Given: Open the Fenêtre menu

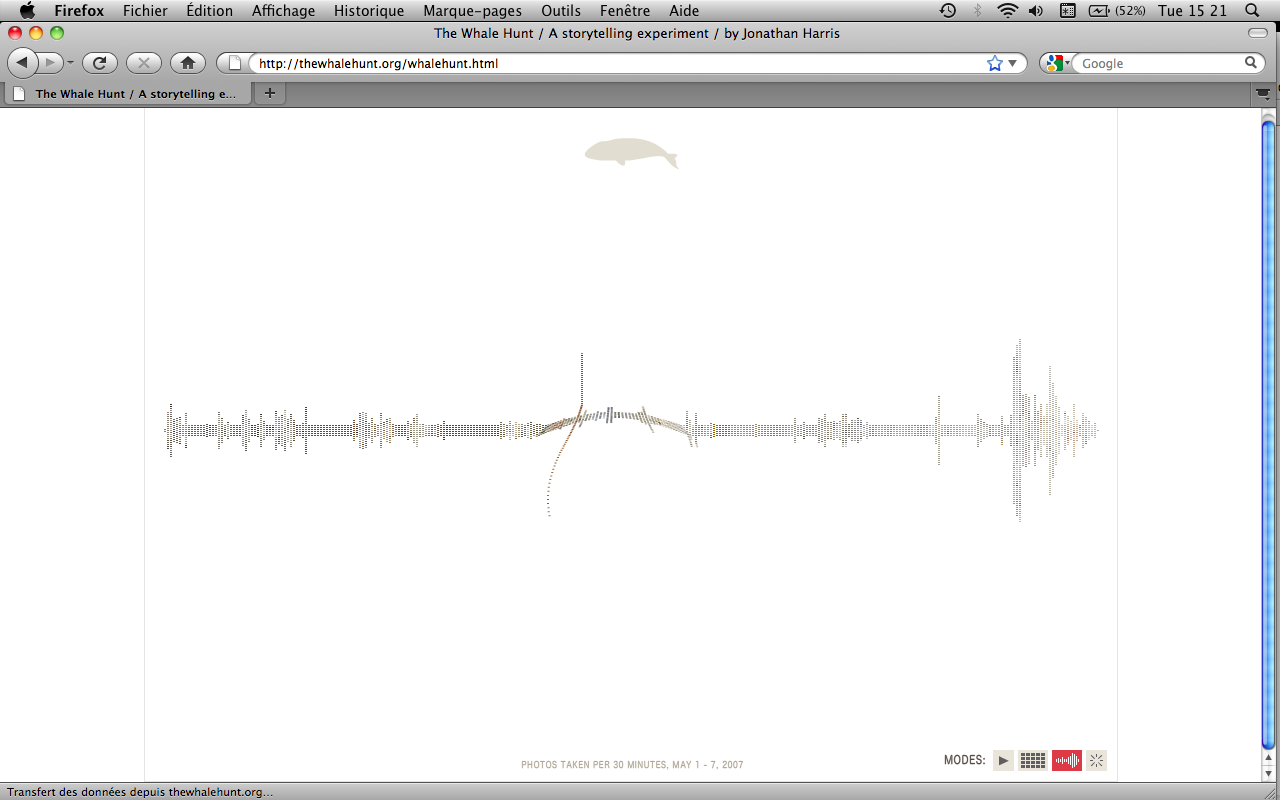Looking at the screenshot, I should [625, 11].
